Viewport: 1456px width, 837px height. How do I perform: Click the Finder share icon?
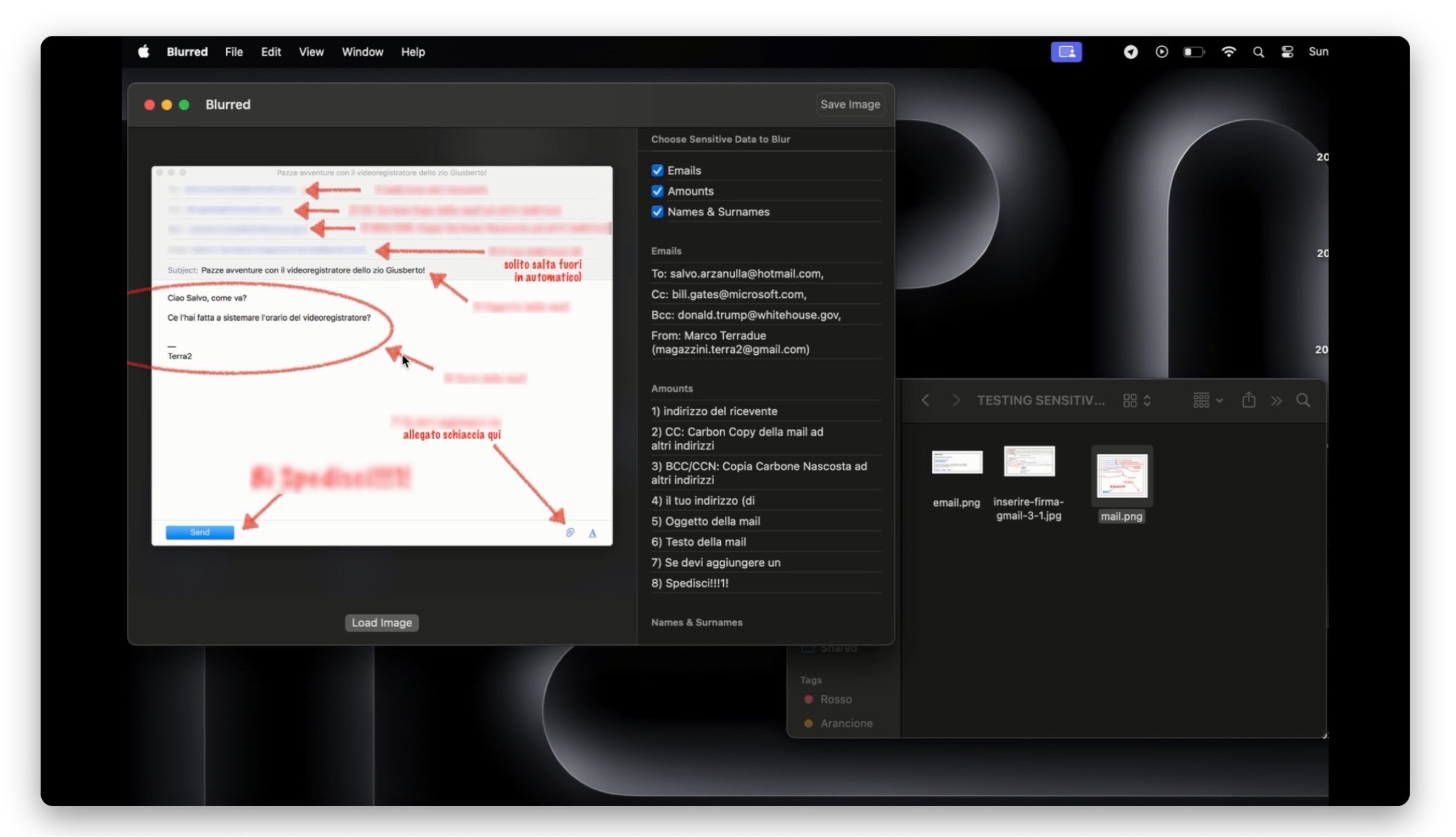(x=1249, y=400)
